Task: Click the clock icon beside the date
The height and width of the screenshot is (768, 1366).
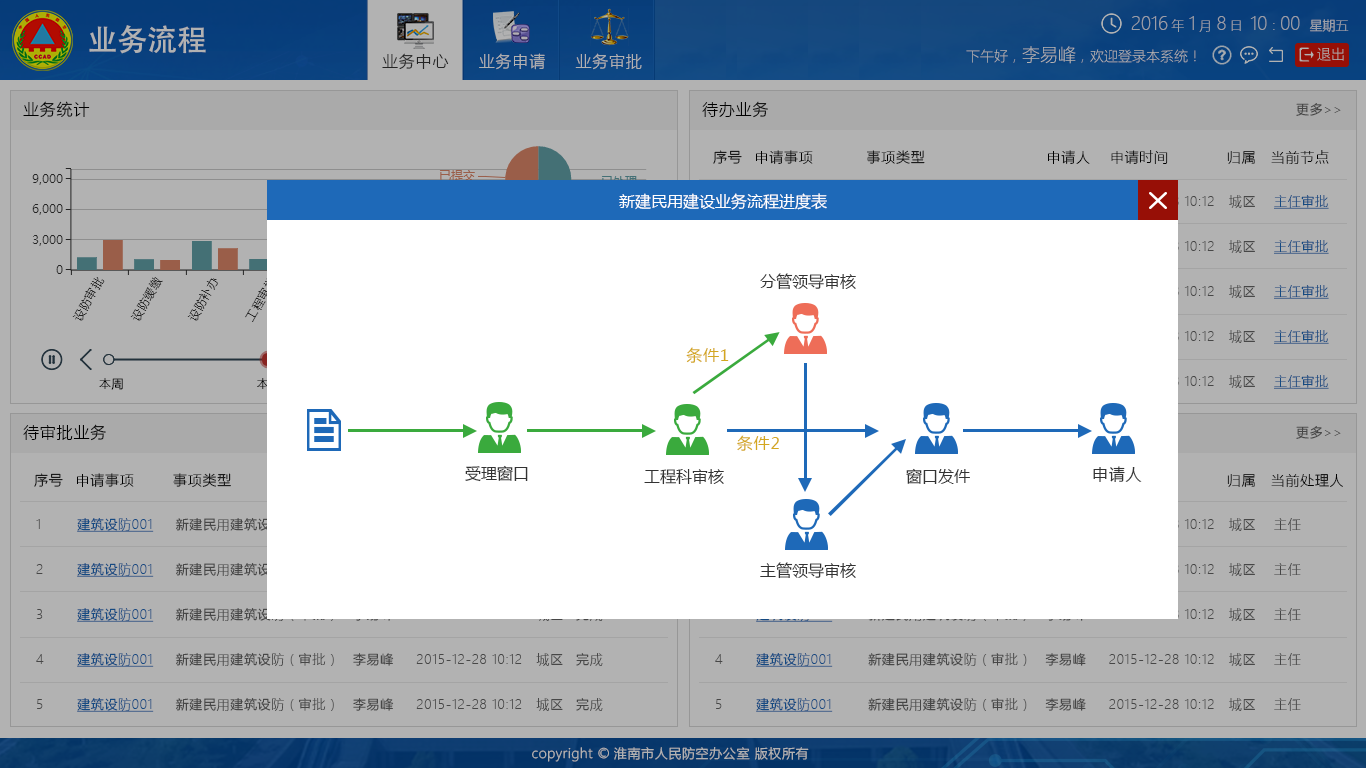Action: [x=1111, y=24]
